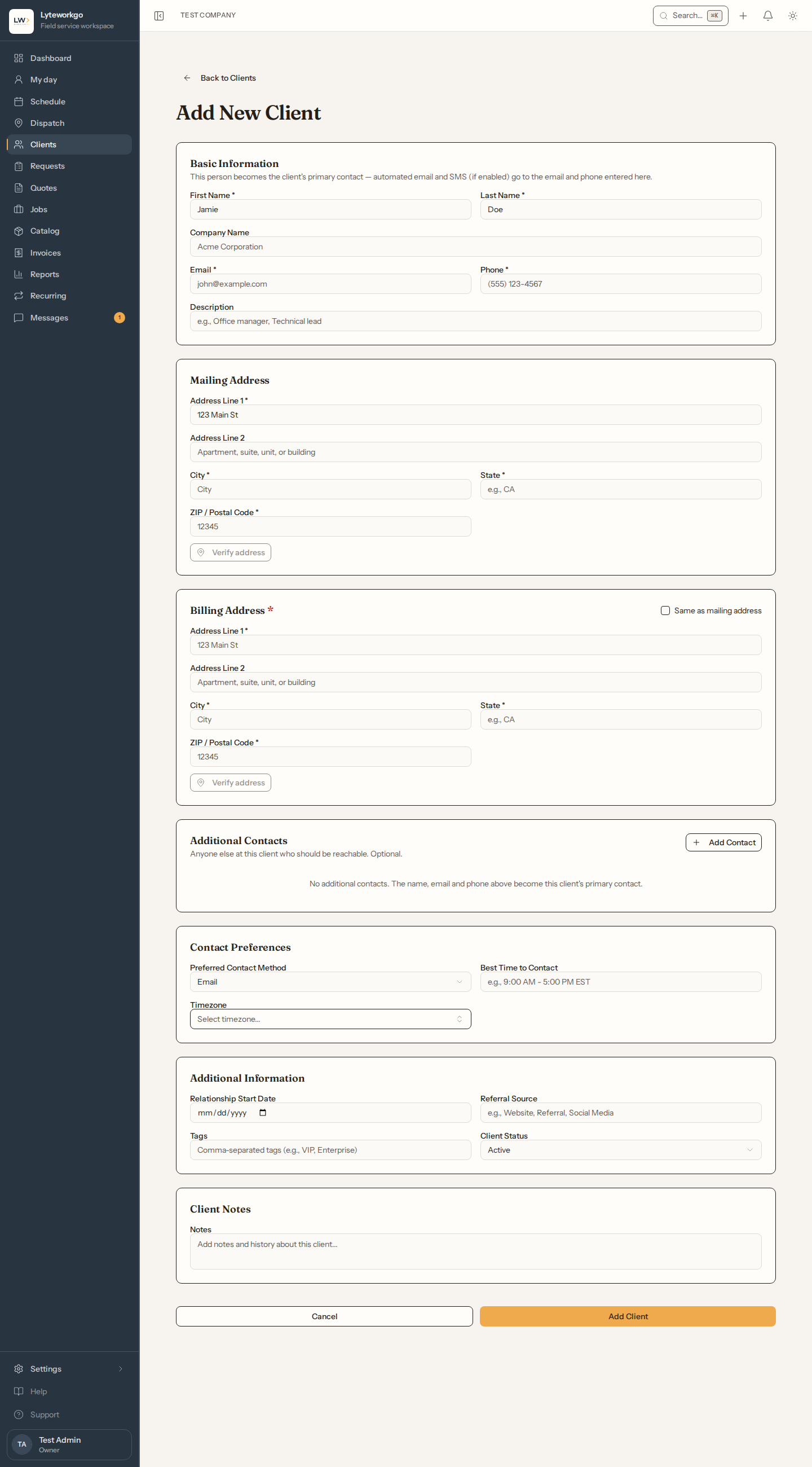
Task: Open Support in sidebar
Action: click(69, 1414)
